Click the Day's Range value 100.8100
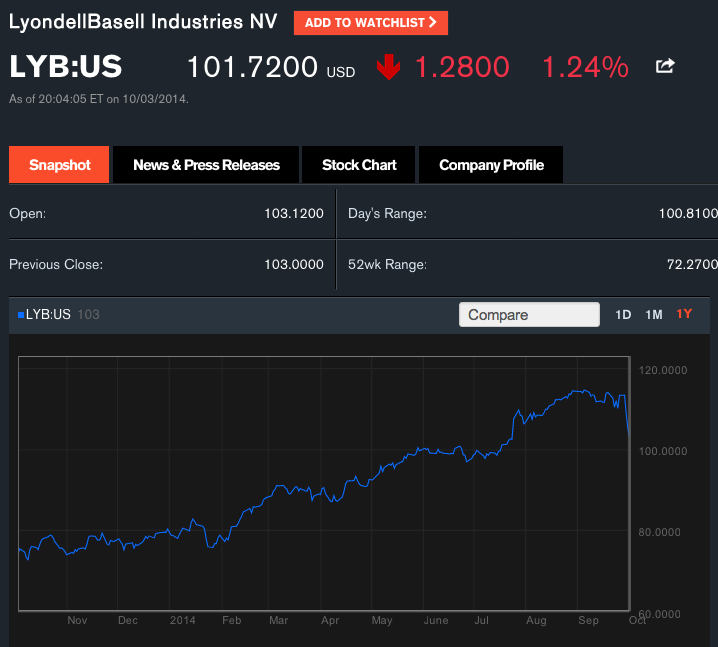This screenshot has height=647, width=718. (688, 213)
